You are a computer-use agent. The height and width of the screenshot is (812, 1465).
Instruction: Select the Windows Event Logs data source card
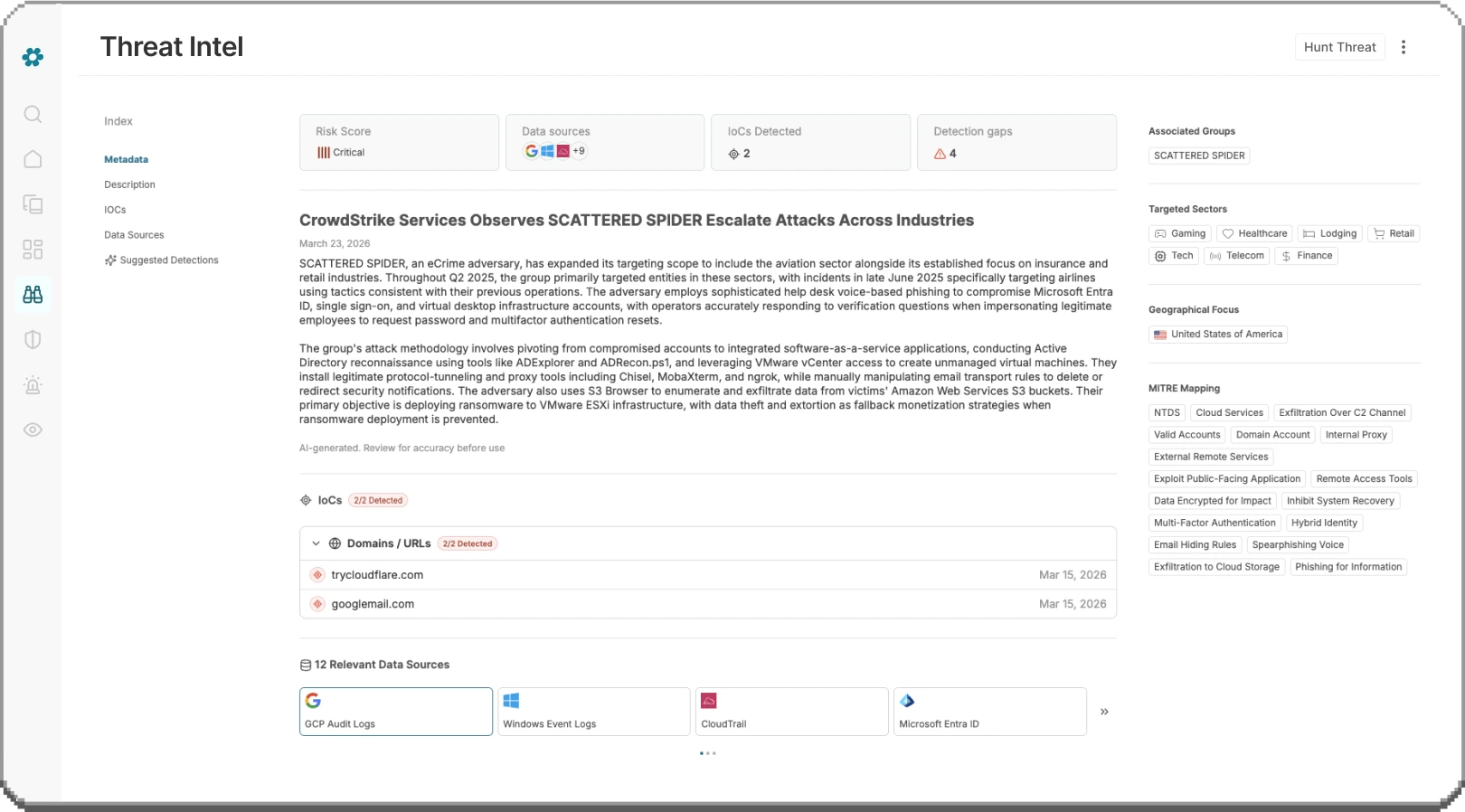(594, 712)
